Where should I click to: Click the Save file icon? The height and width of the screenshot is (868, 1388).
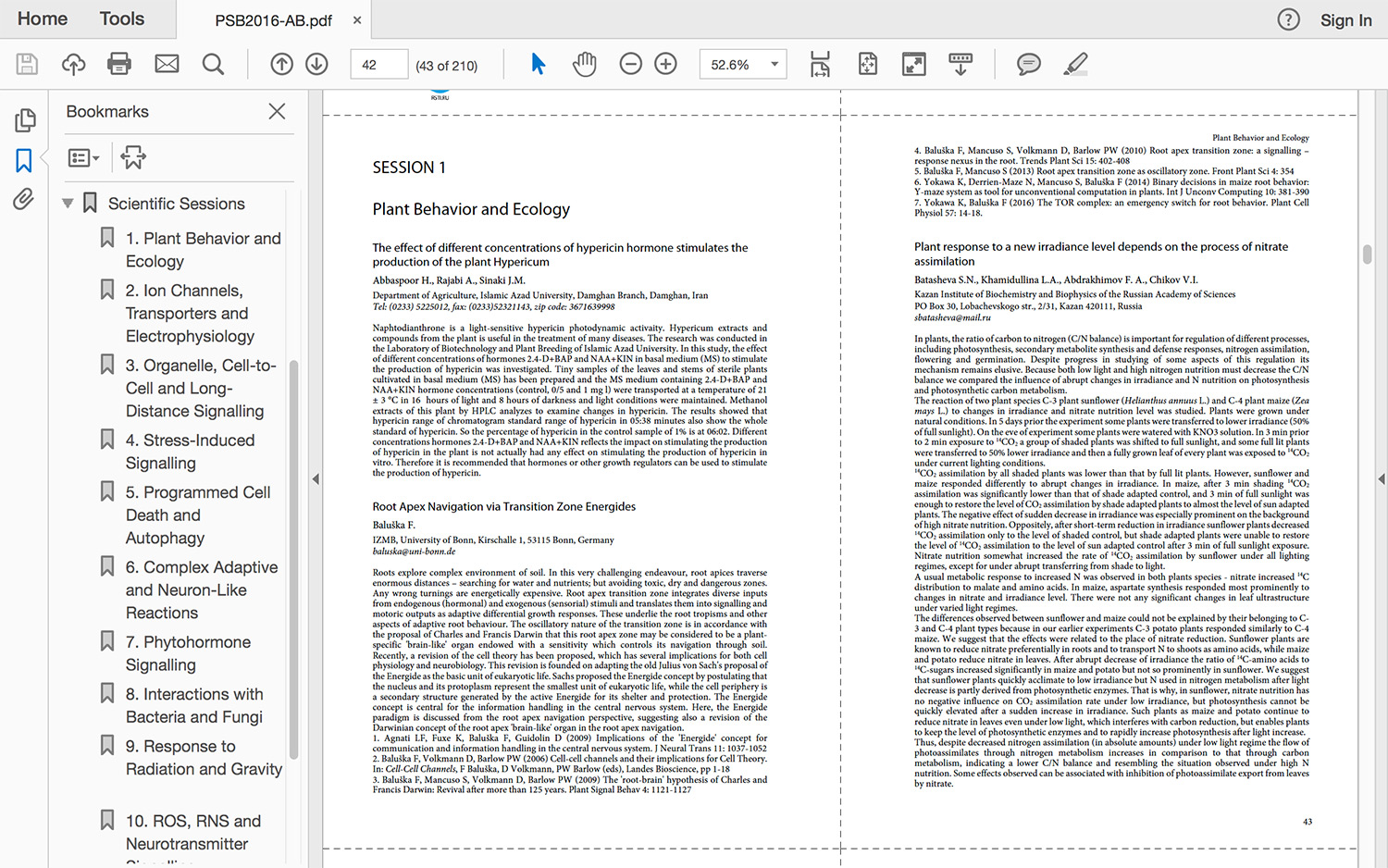pyautogui.click(x=27, y=64)
